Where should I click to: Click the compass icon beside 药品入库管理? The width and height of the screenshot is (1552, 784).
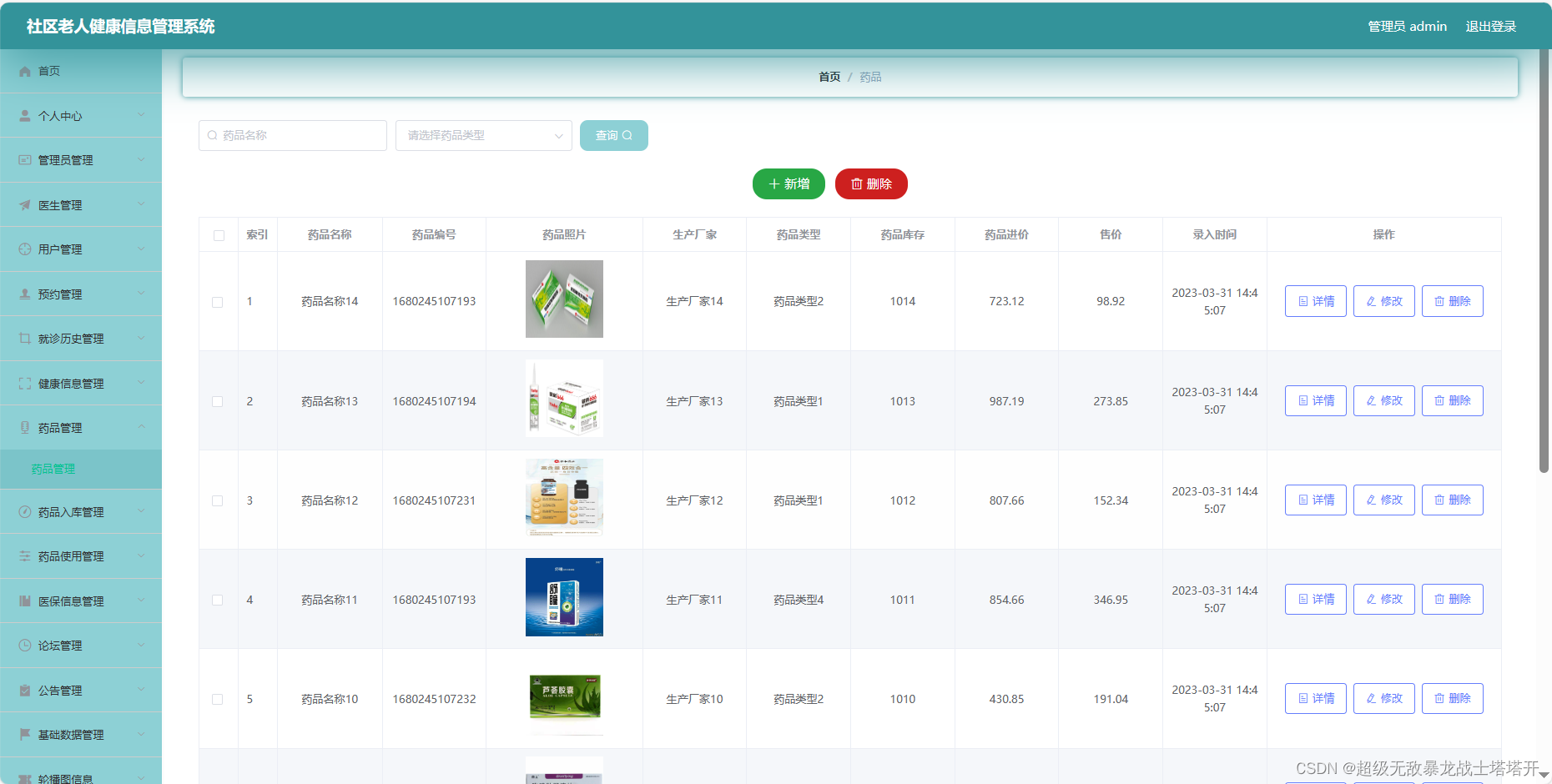point(25,512)
